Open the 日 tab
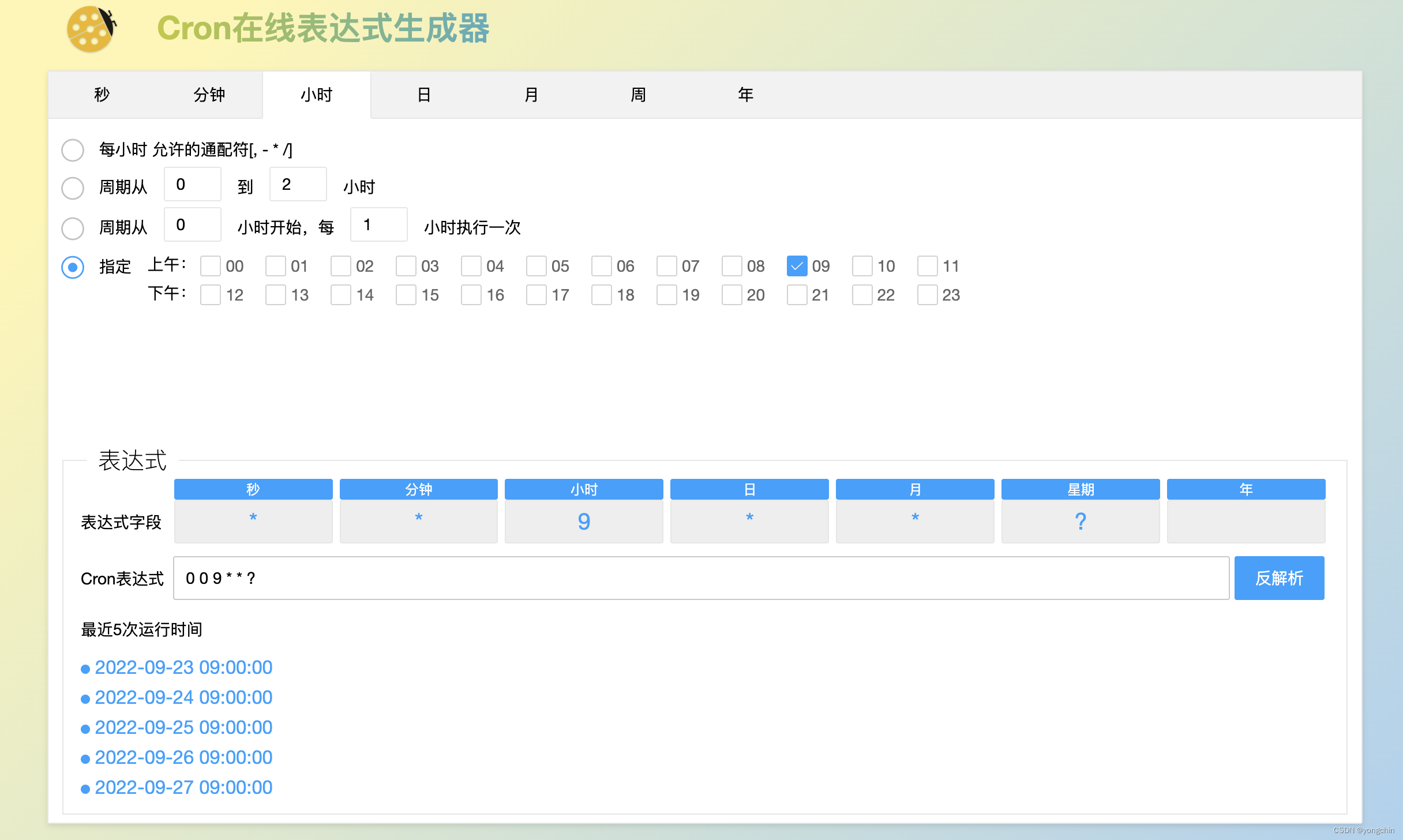Image resolution: width=1403 pixels, height=840 pixels. pyautogui.click(x=424, y=95)
